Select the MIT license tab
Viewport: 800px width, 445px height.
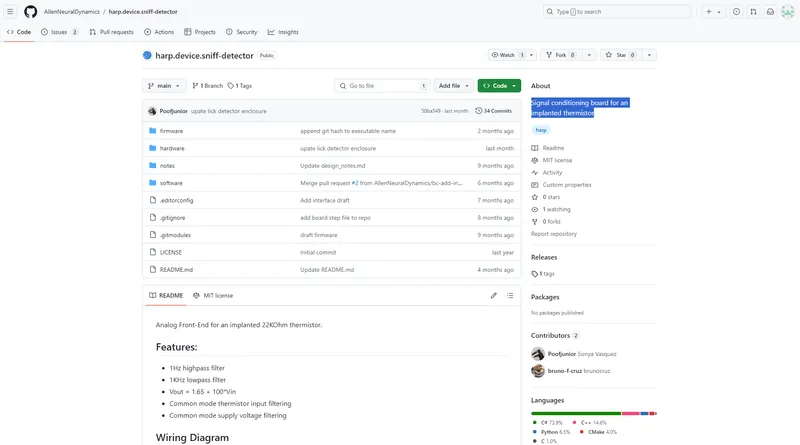point(213,295)
